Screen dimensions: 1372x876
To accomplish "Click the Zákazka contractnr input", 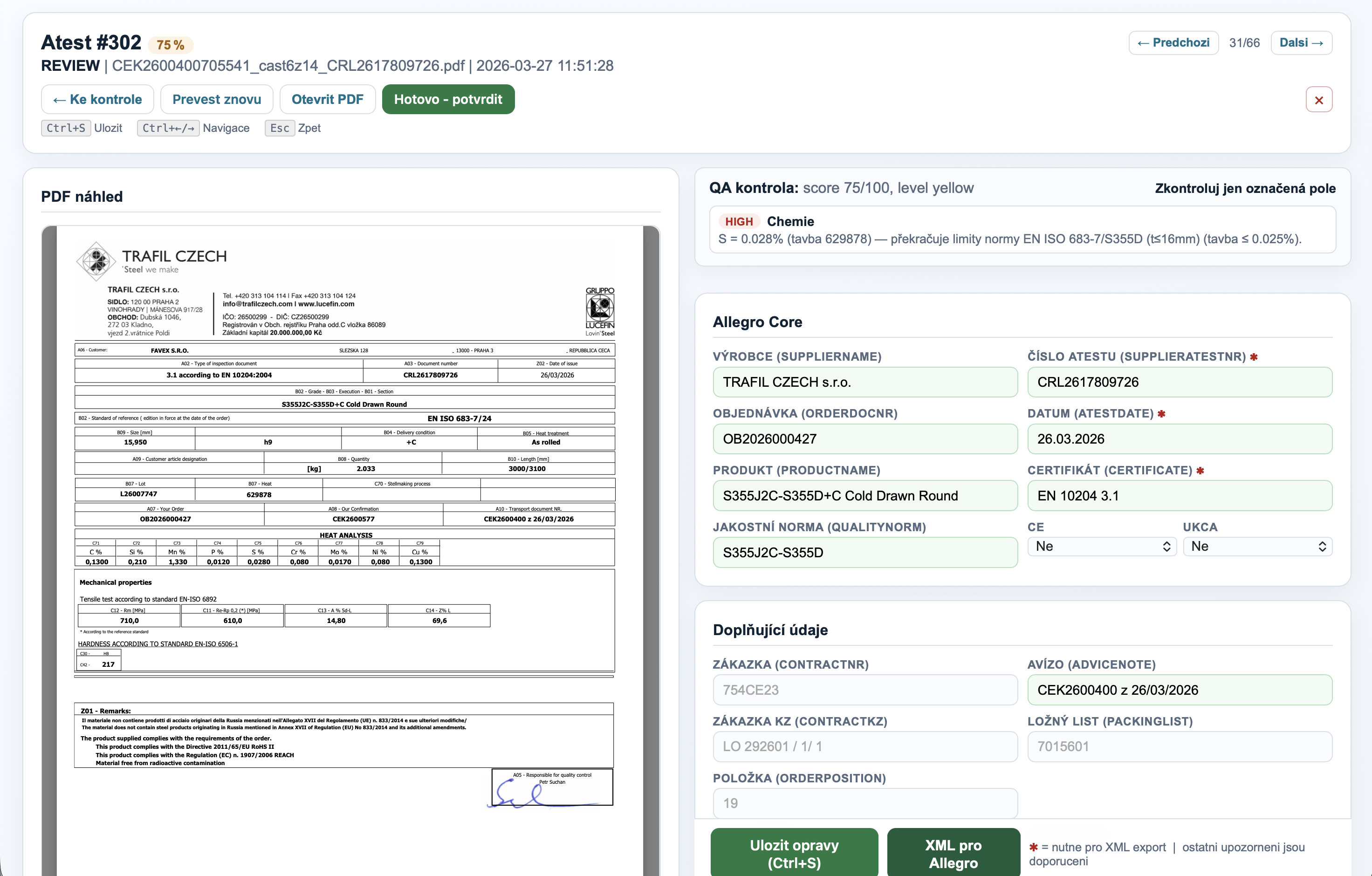I will pyautogui.click(x=864, y=690).
